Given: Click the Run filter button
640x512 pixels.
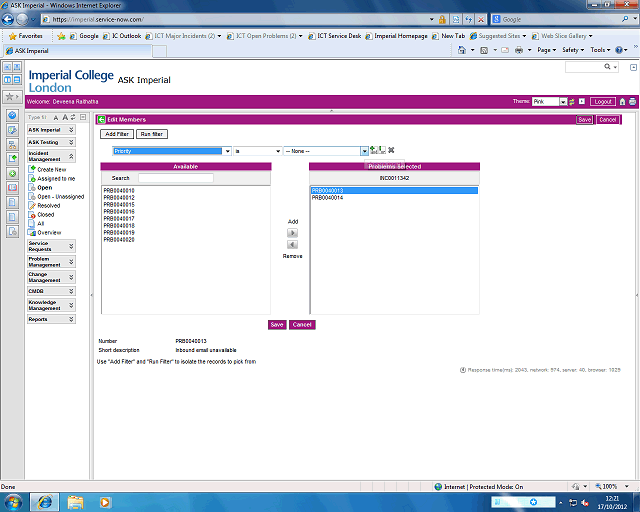Looking at the screenshot, I should (x=152, y=134).
